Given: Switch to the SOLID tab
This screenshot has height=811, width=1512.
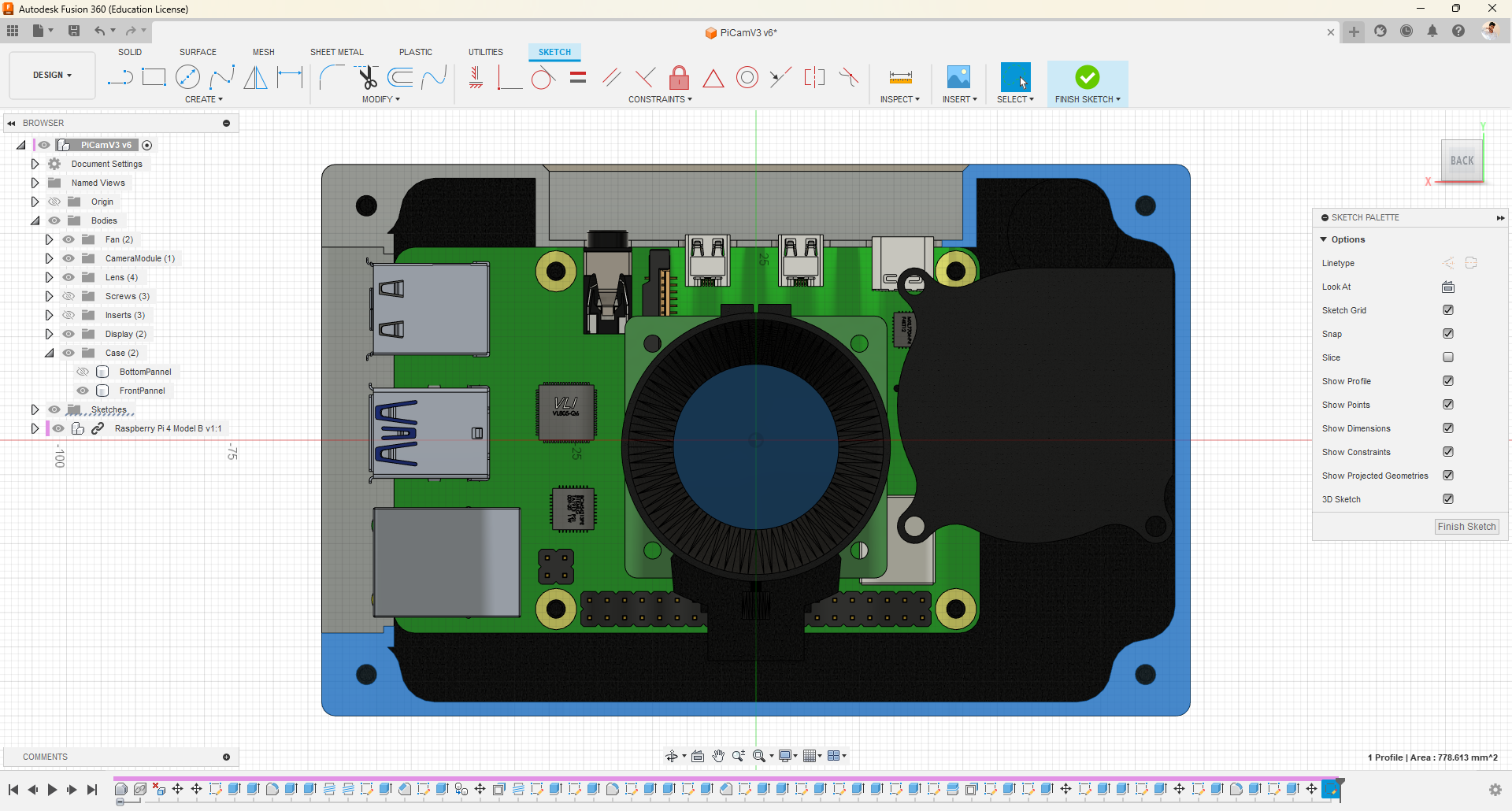Looking at the screenshot, I should pos(130,52).
